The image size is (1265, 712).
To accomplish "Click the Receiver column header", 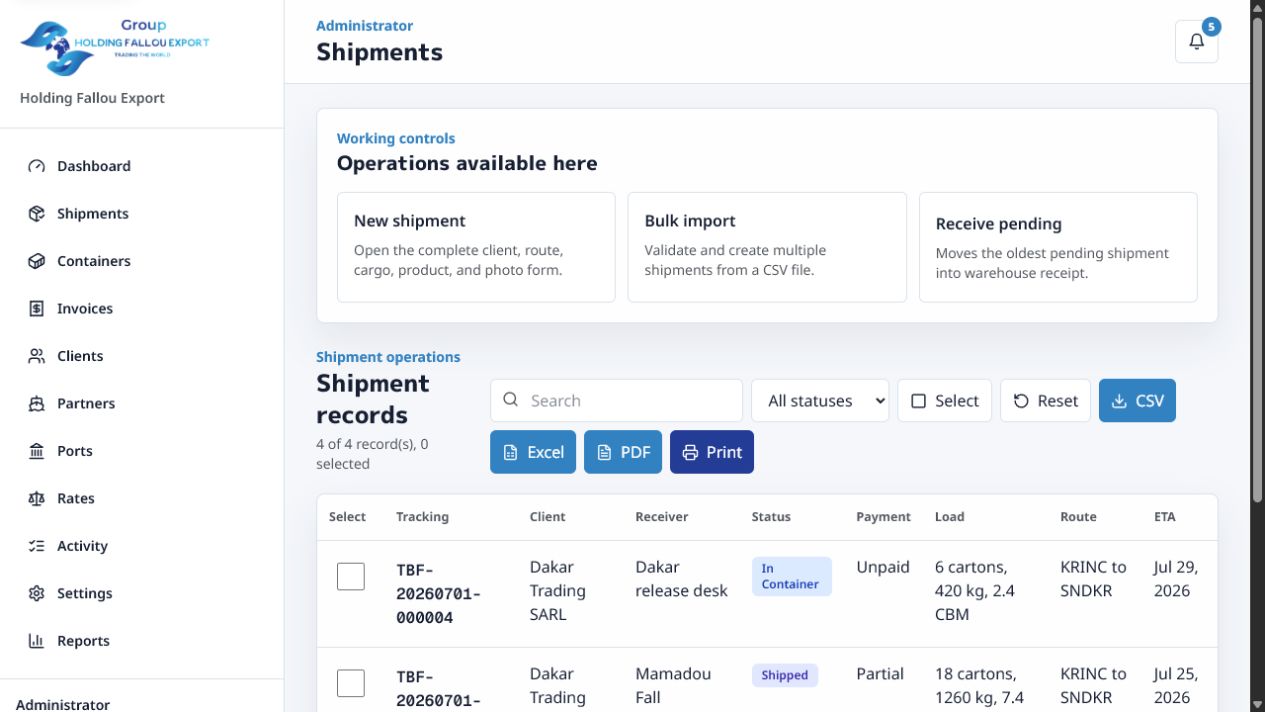I will (x=662, y=517).
